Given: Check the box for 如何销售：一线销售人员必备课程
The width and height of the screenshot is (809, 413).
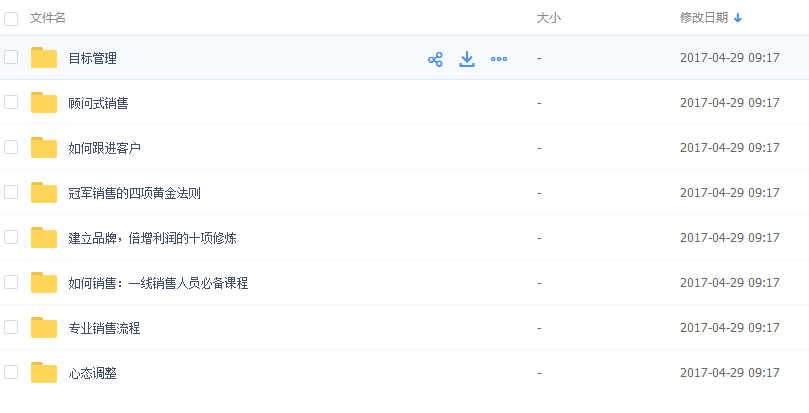Looking at the screenshot, I should [x=11, y=282].
